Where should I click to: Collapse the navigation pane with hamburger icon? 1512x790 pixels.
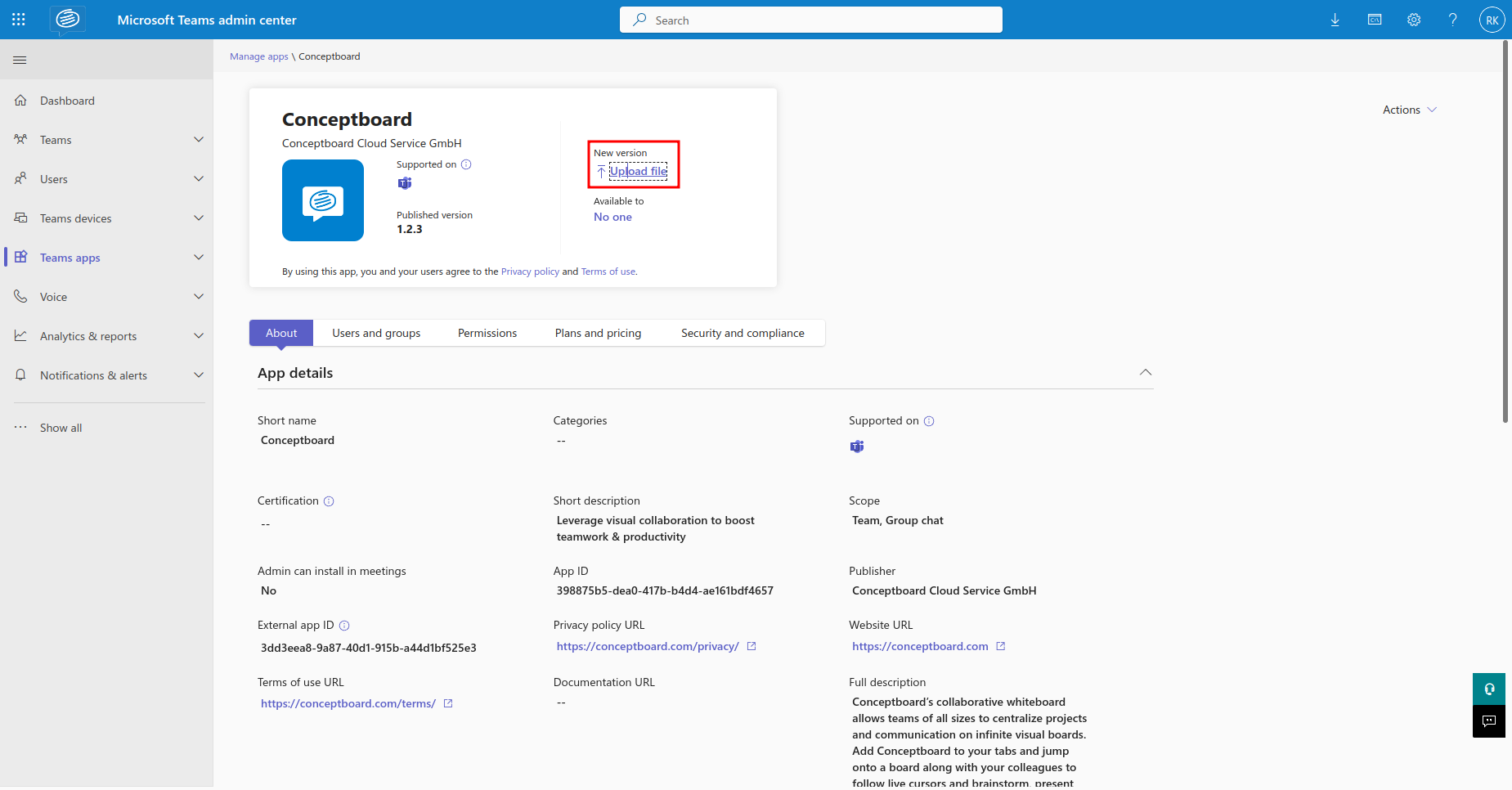point(20,59)
